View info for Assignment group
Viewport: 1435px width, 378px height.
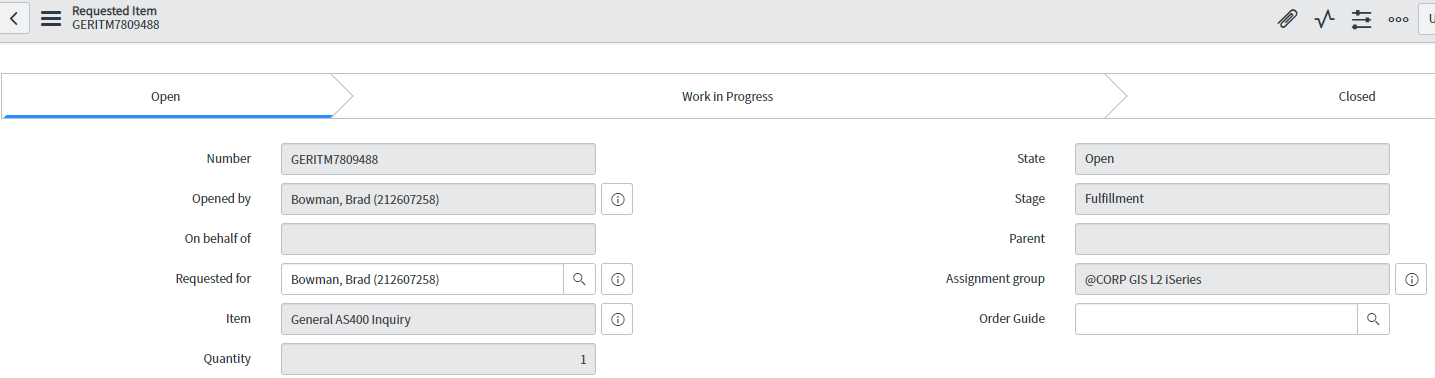[1411, 279]
